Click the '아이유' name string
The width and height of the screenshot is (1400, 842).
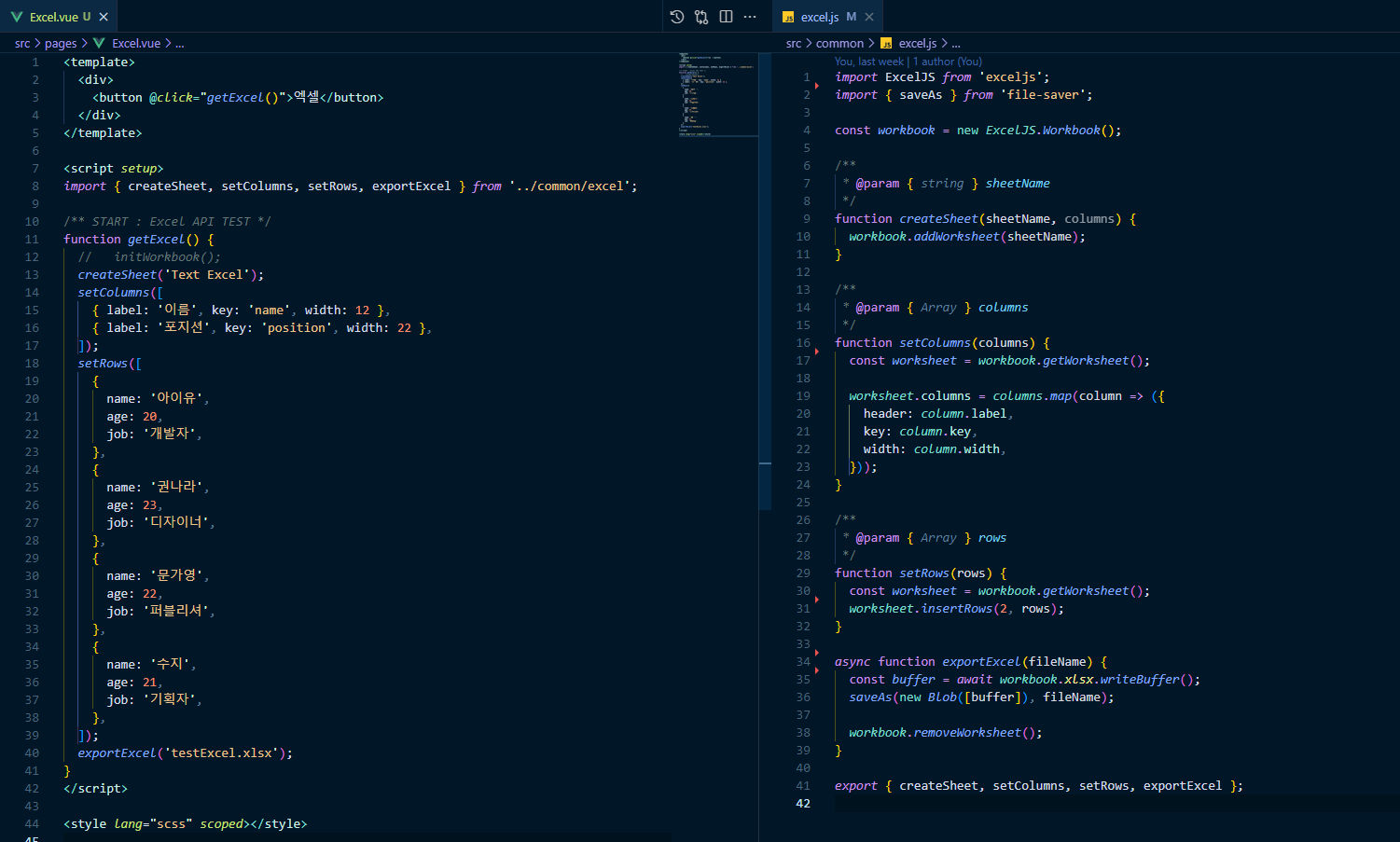pyautogui.click(x=176, y=399)
